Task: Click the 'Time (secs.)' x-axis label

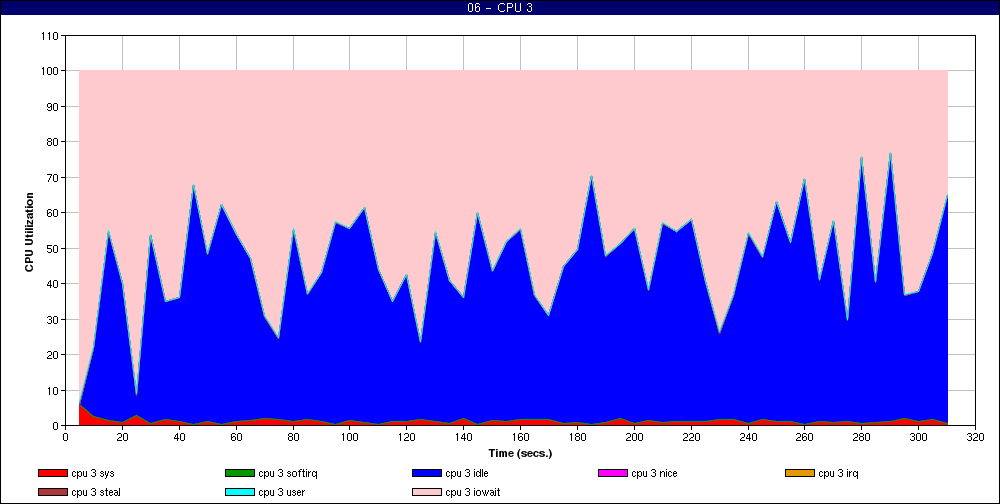Action: point(520,454)
